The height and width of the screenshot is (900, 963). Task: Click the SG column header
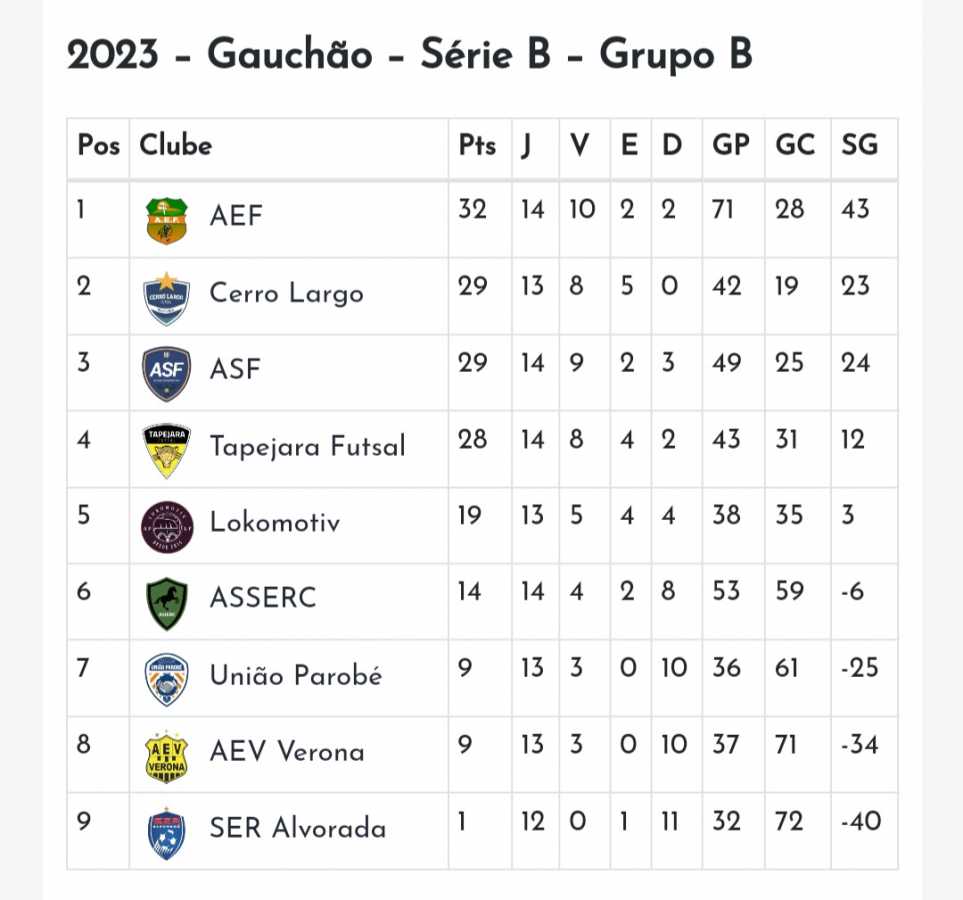pyautogui.click(x=859, y=146)
